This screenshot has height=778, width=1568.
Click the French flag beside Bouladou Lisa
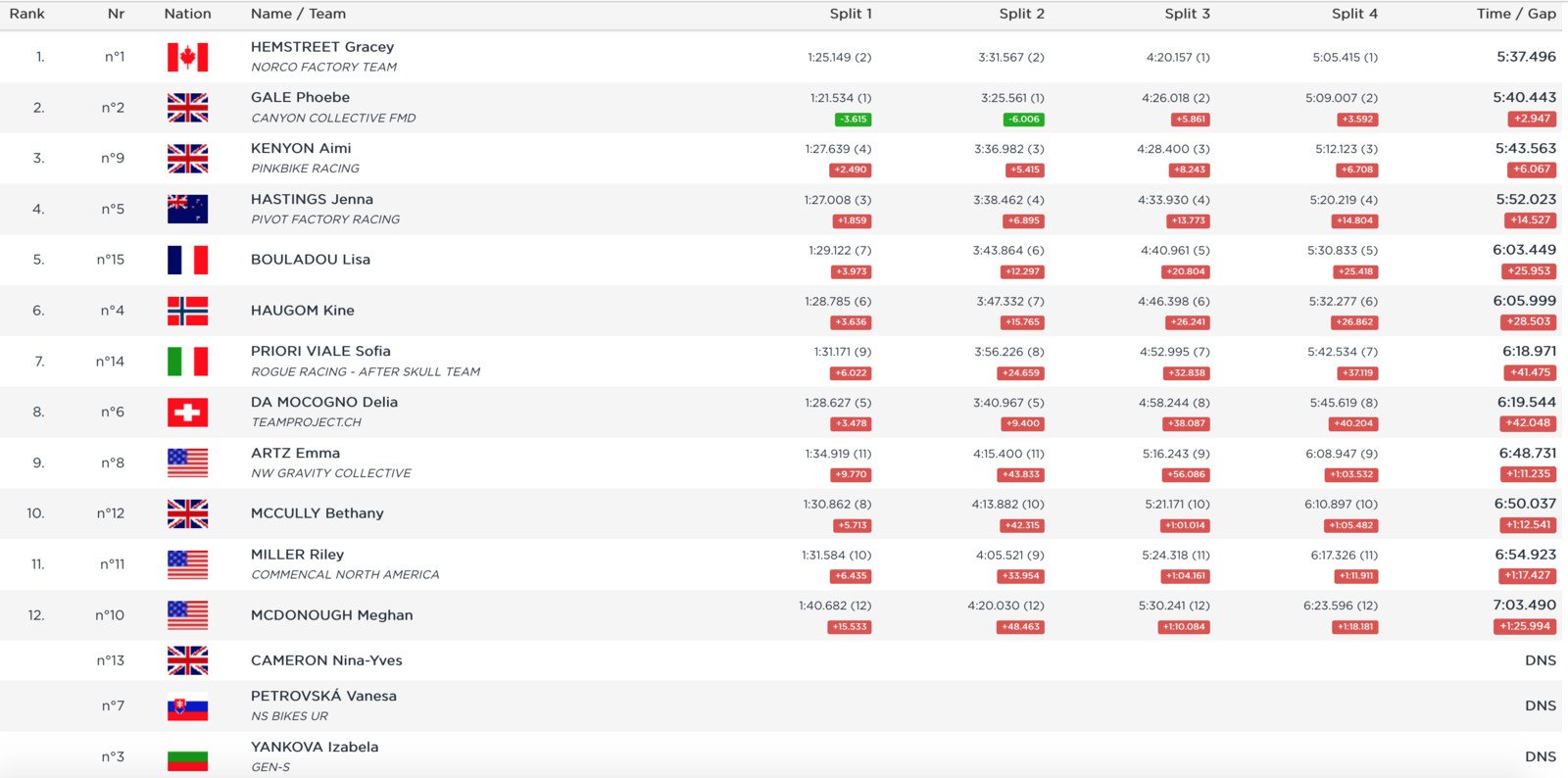tap(187, 260)
